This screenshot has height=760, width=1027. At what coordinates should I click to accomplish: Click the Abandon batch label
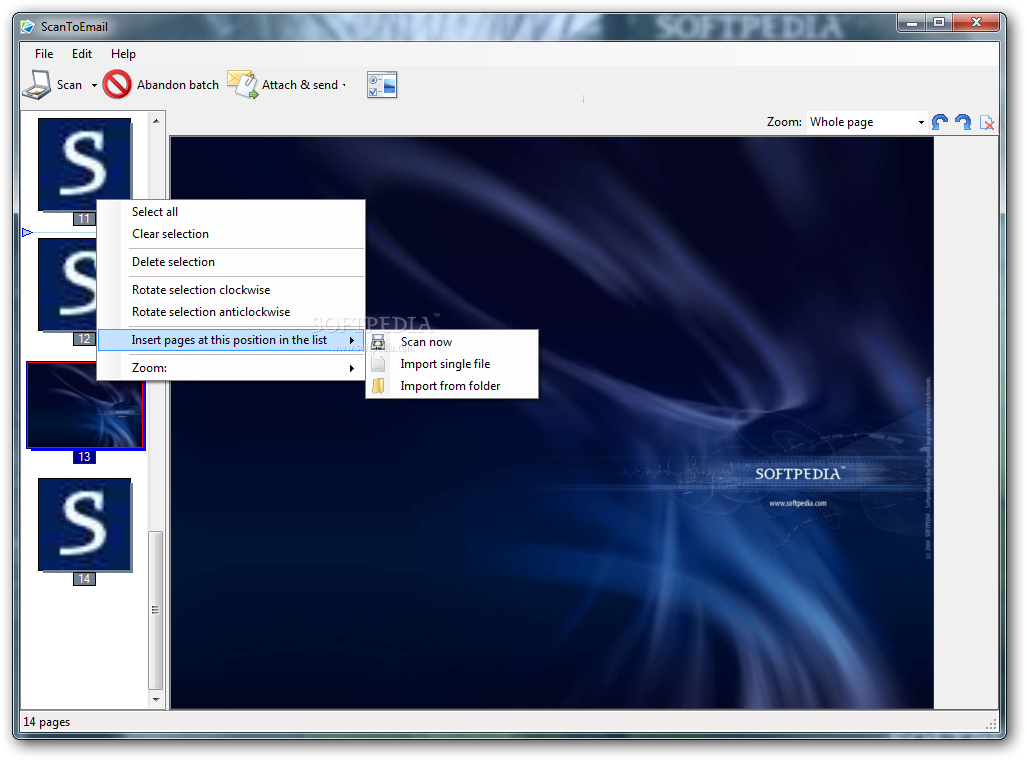point(177,85)
